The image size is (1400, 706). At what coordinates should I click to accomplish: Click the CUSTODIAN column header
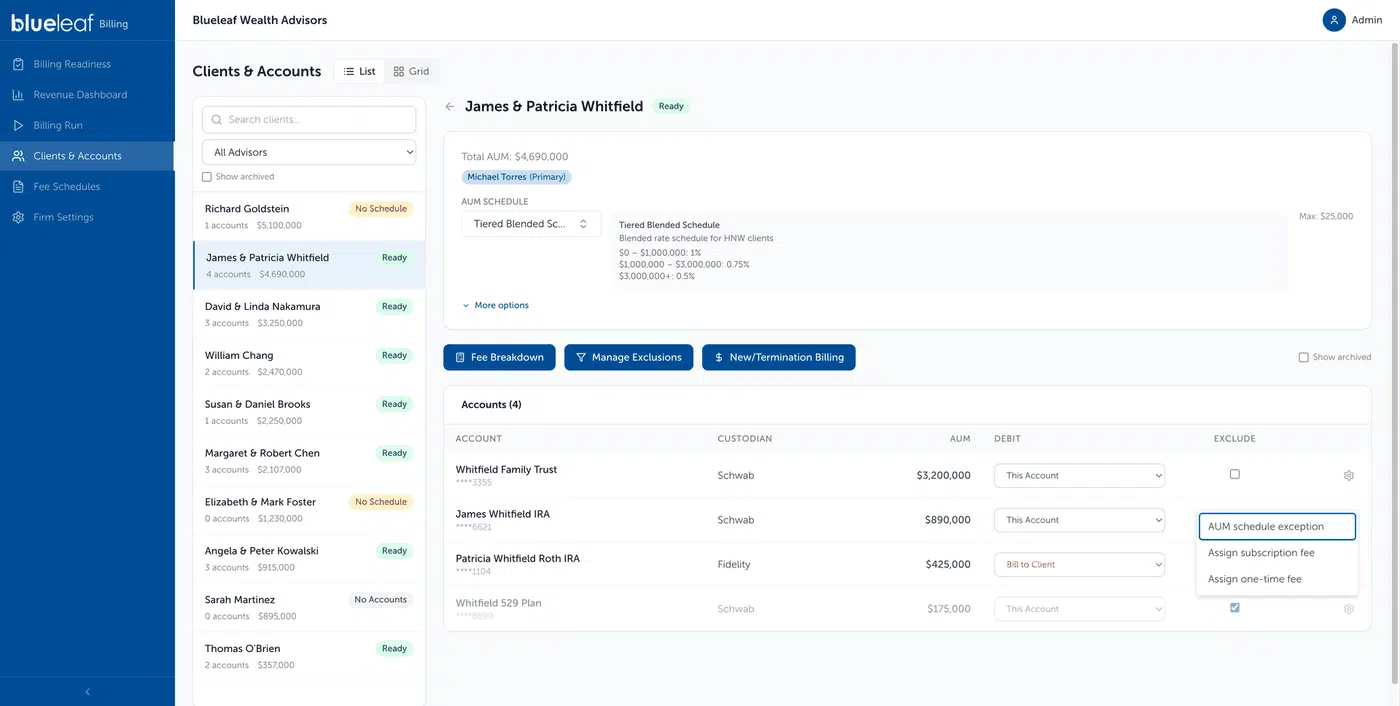point(745,439)
